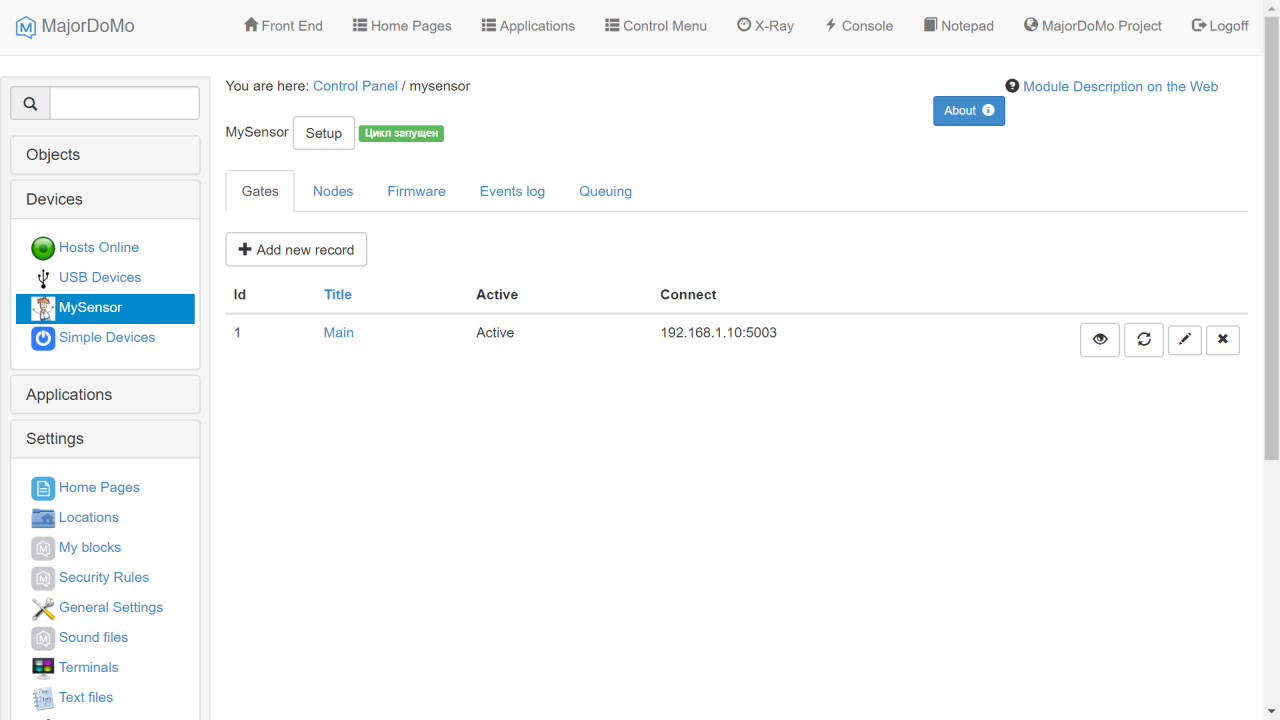
Task: Switch to the Nodes tab
Action: pyautogui.click(x=332, y=191)
